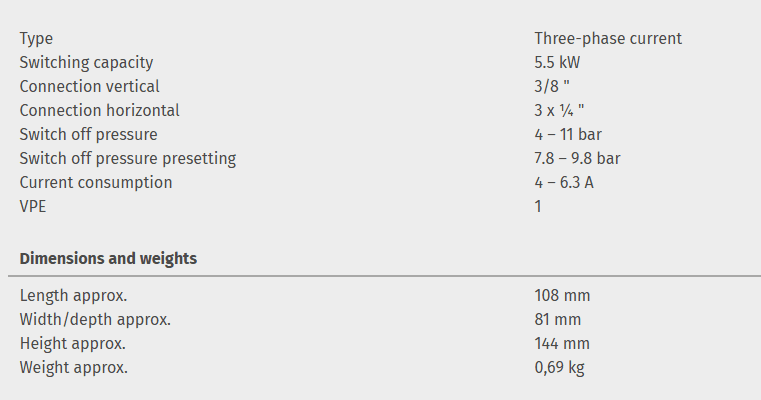Image resolution: width=761 pixels, height=400 pixels.
Task: Select the "5.5 kW" value
Action: pyautogui.click(x=557, y=63)
